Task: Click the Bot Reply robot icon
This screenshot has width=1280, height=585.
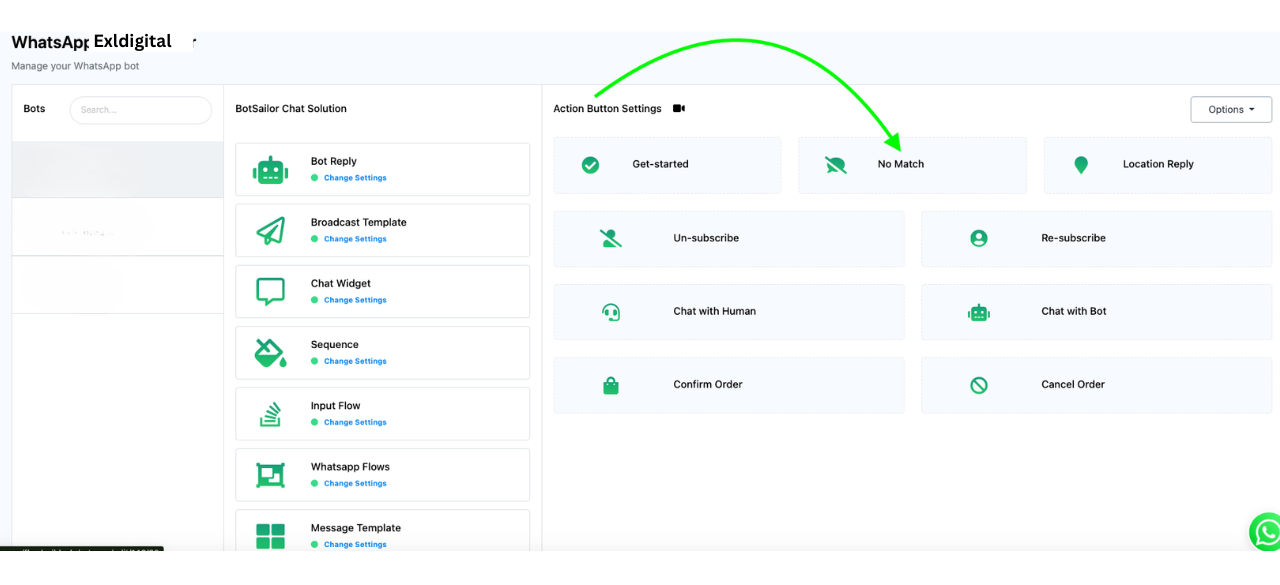Action: point(270,170)
